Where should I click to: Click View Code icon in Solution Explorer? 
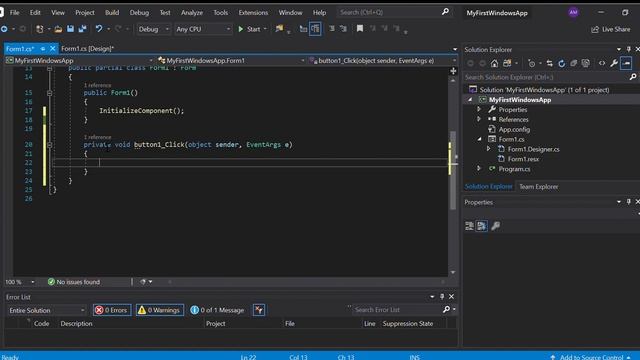(x=602, y=63)
